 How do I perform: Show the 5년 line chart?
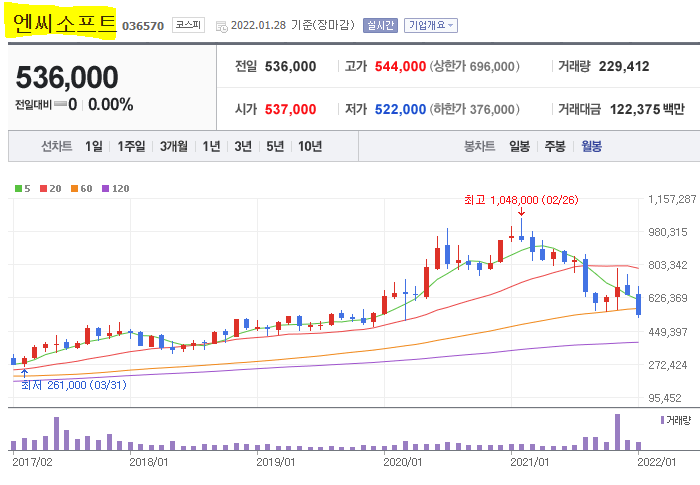click(x=275, y=146)
